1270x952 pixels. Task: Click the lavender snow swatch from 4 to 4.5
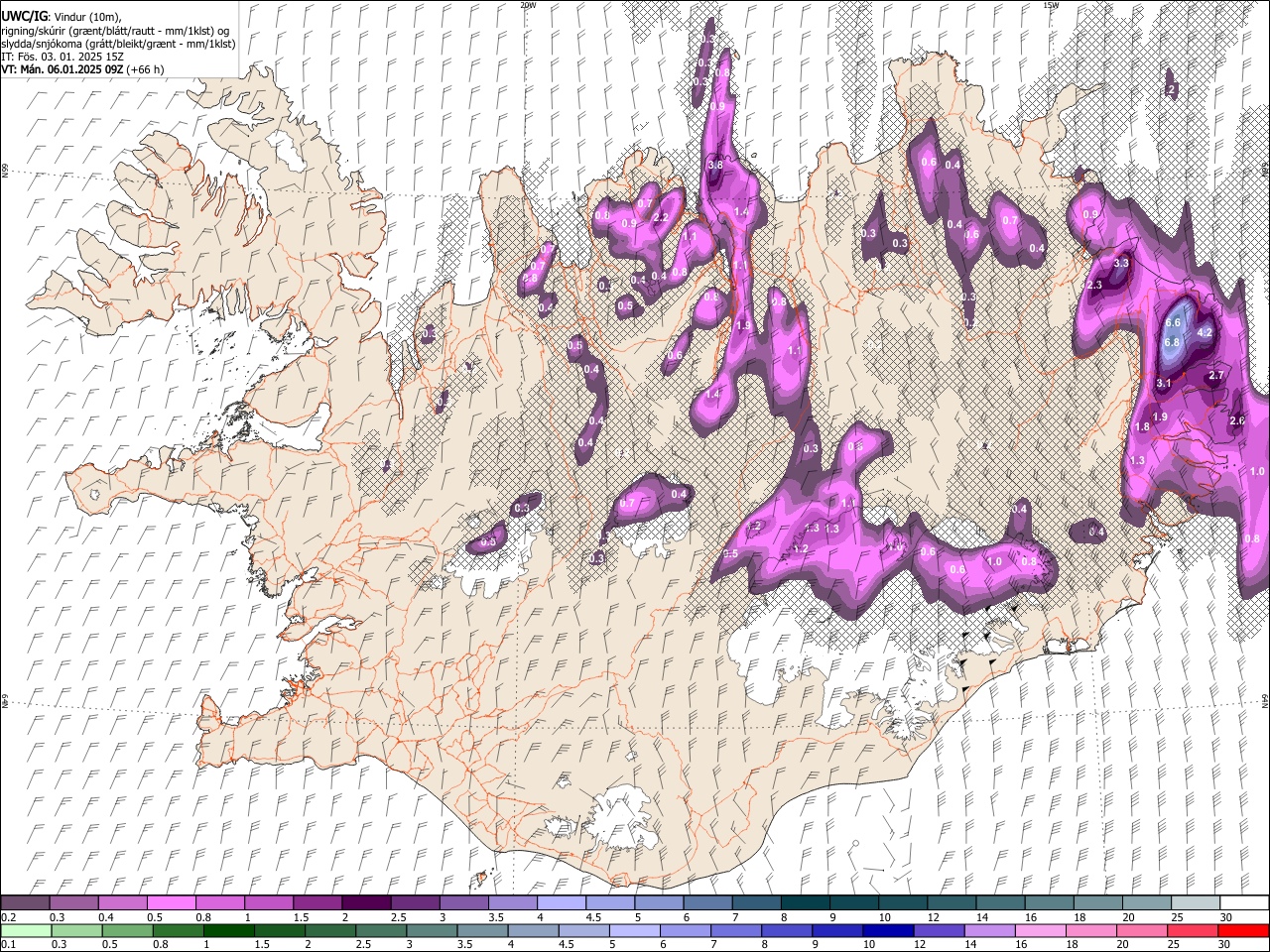click(560, 902)
